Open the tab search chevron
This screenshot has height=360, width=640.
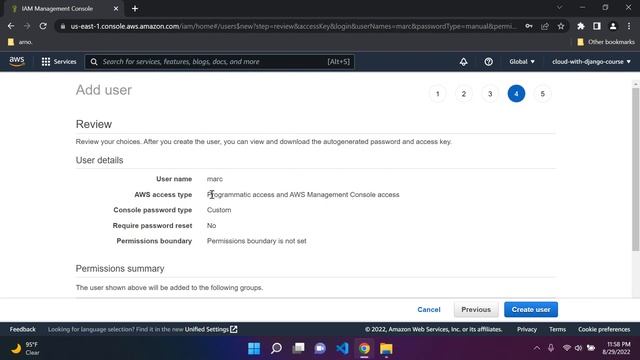tap(559, 7)
